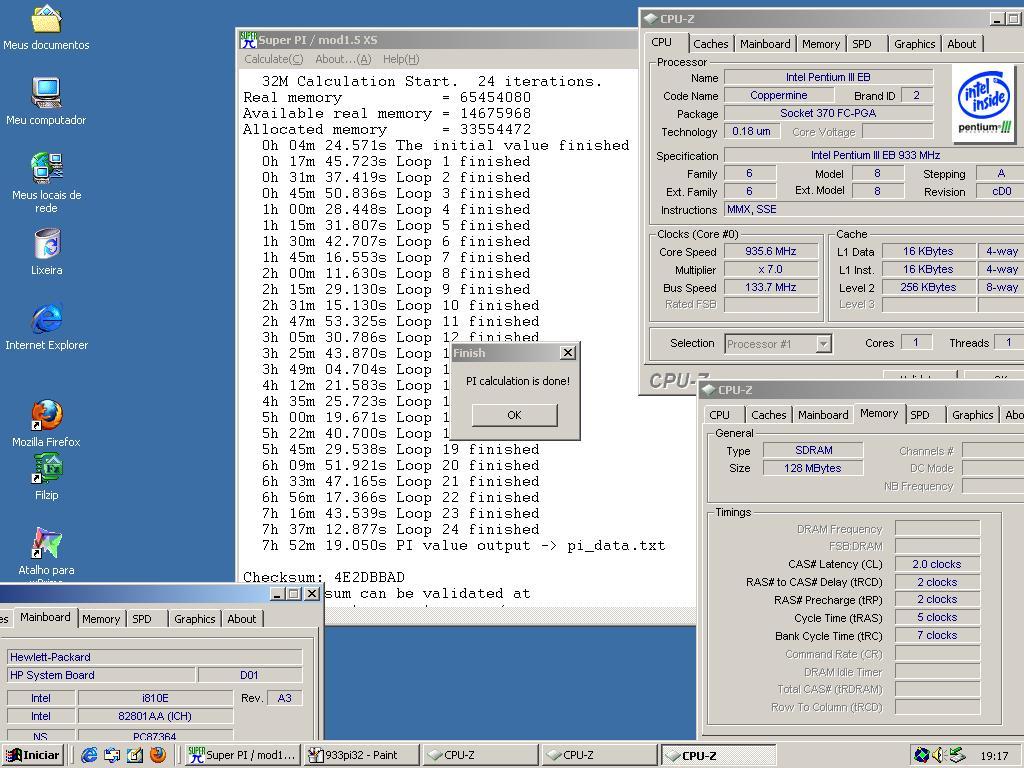Switch to 933pi32 - Paint taskbar button

361,755
